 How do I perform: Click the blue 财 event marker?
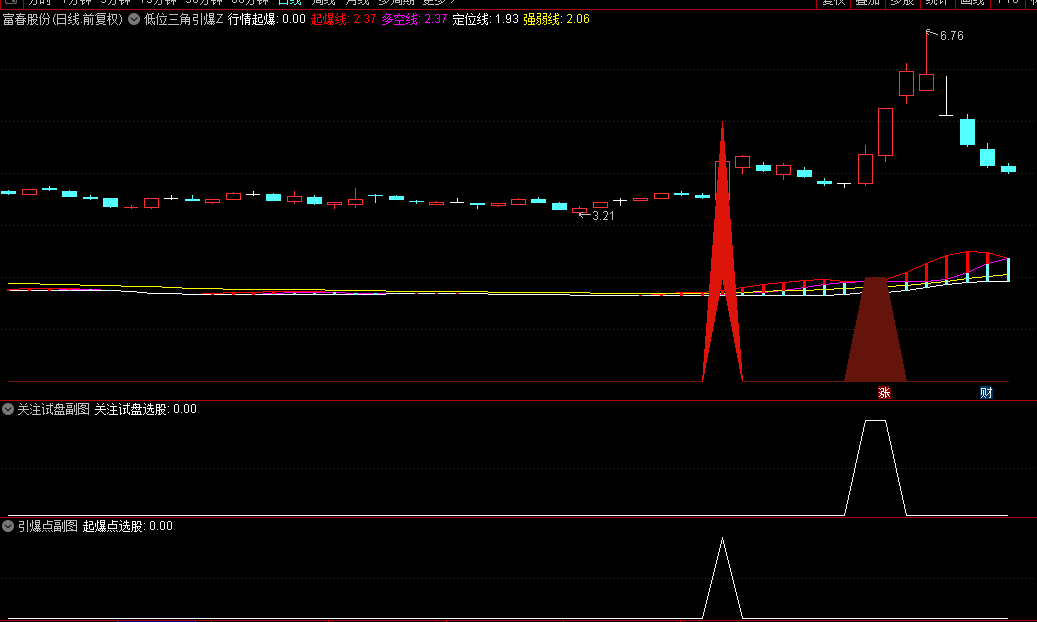coord(986,392)
